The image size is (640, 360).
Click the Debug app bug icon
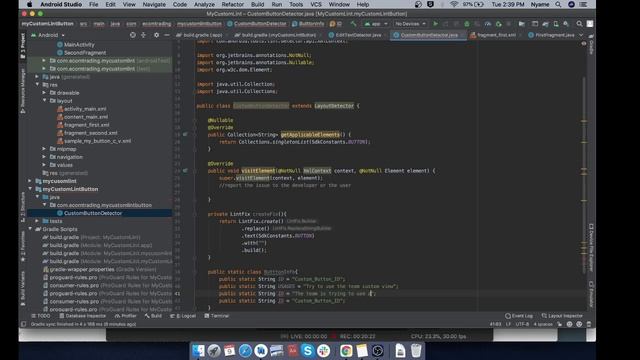point(467,24)
